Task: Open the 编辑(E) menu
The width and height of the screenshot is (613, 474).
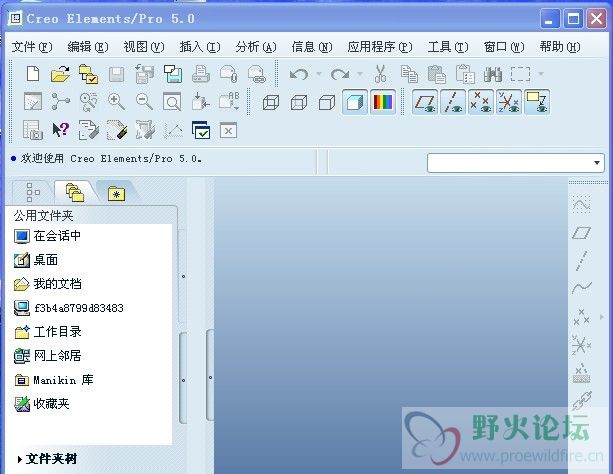Action: pos(88,47)
